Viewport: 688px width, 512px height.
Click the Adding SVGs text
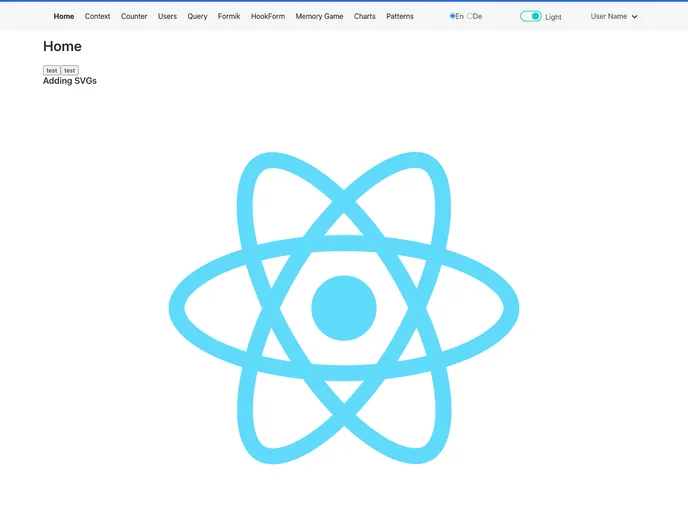click(70, 80)
